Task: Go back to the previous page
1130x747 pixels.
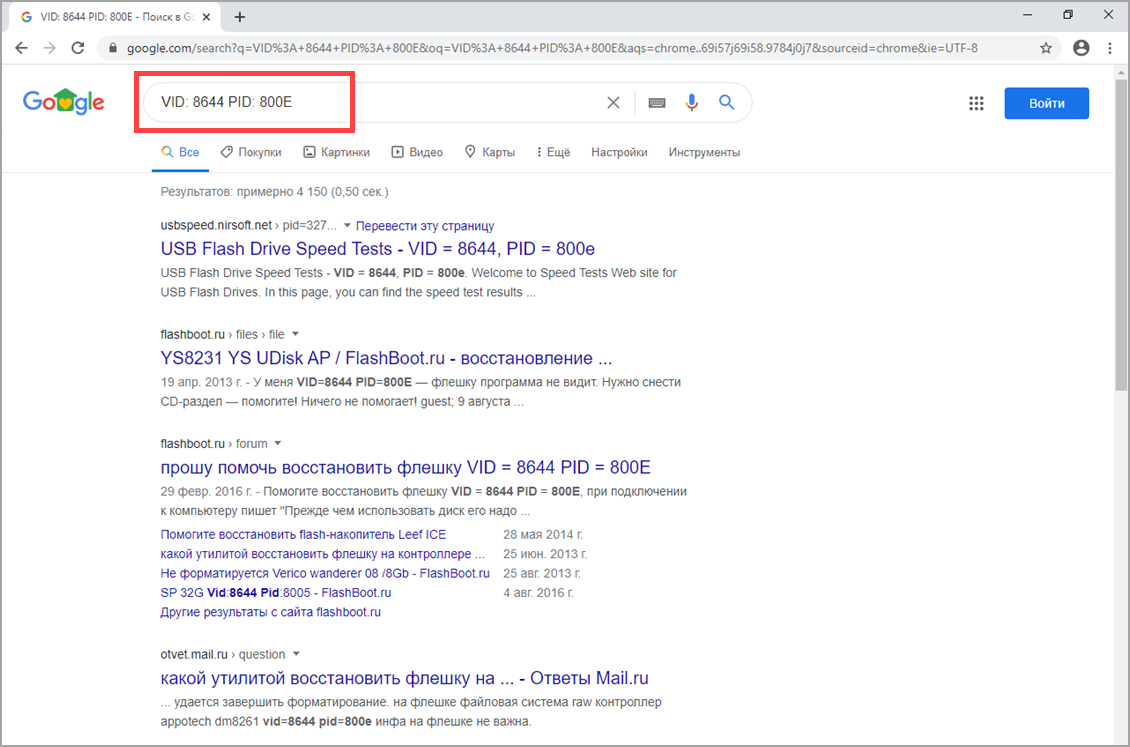Action: 22,48
